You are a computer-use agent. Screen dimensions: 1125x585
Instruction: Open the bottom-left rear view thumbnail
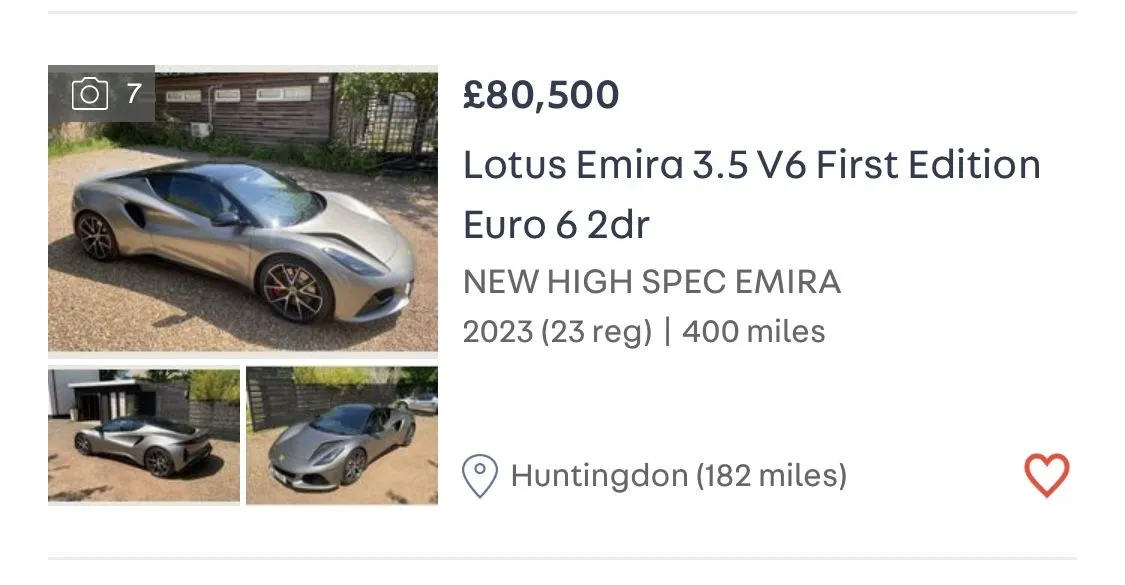tap(143, 436)
